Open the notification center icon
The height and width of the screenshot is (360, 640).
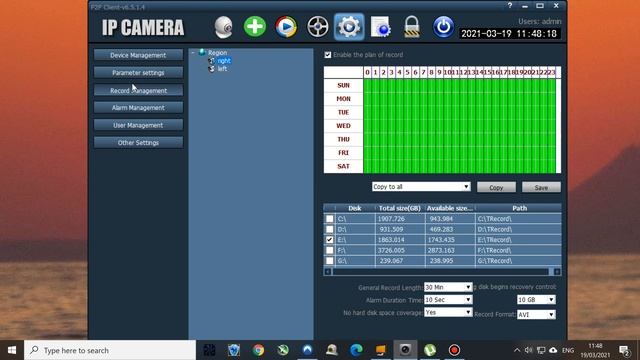point(624,350)
